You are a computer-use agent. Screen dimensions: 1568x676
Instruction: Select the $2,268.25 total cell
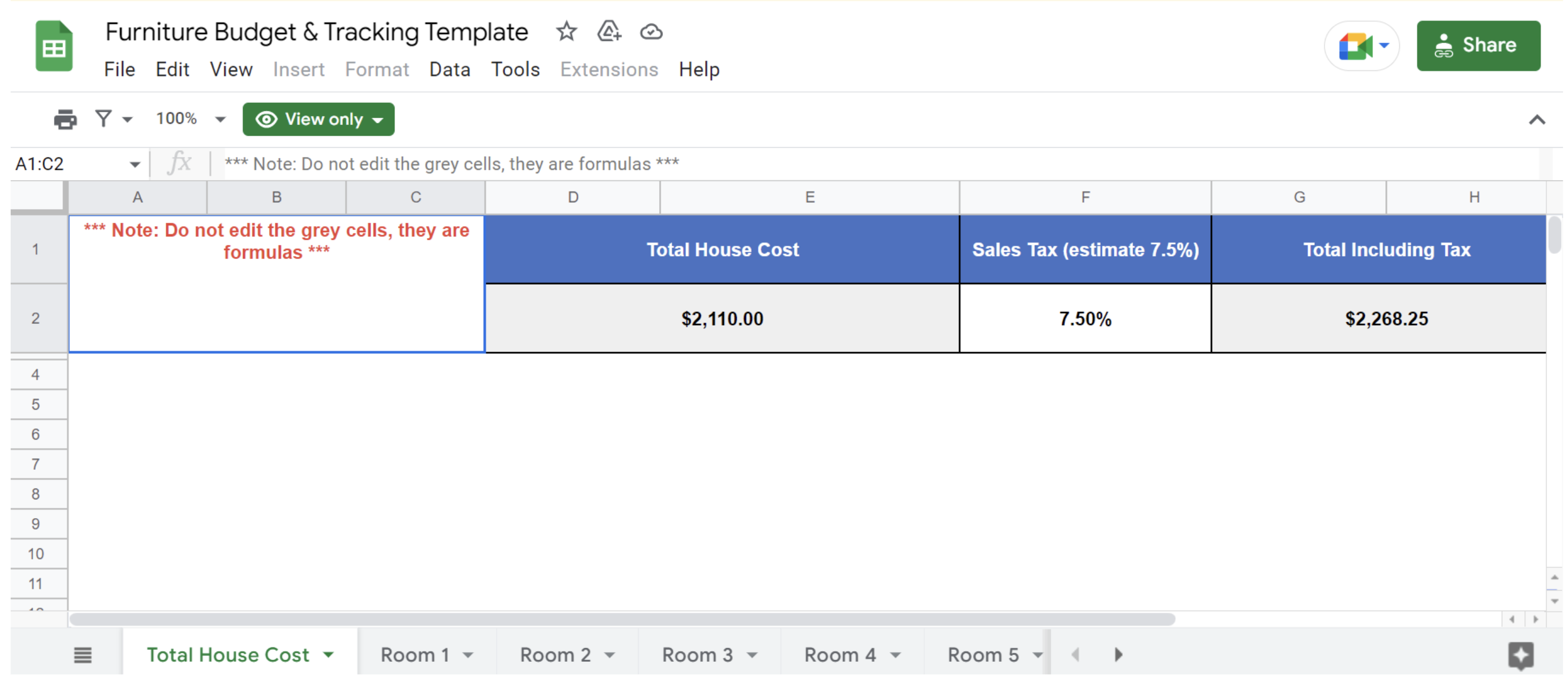(x=1385, y=319)
